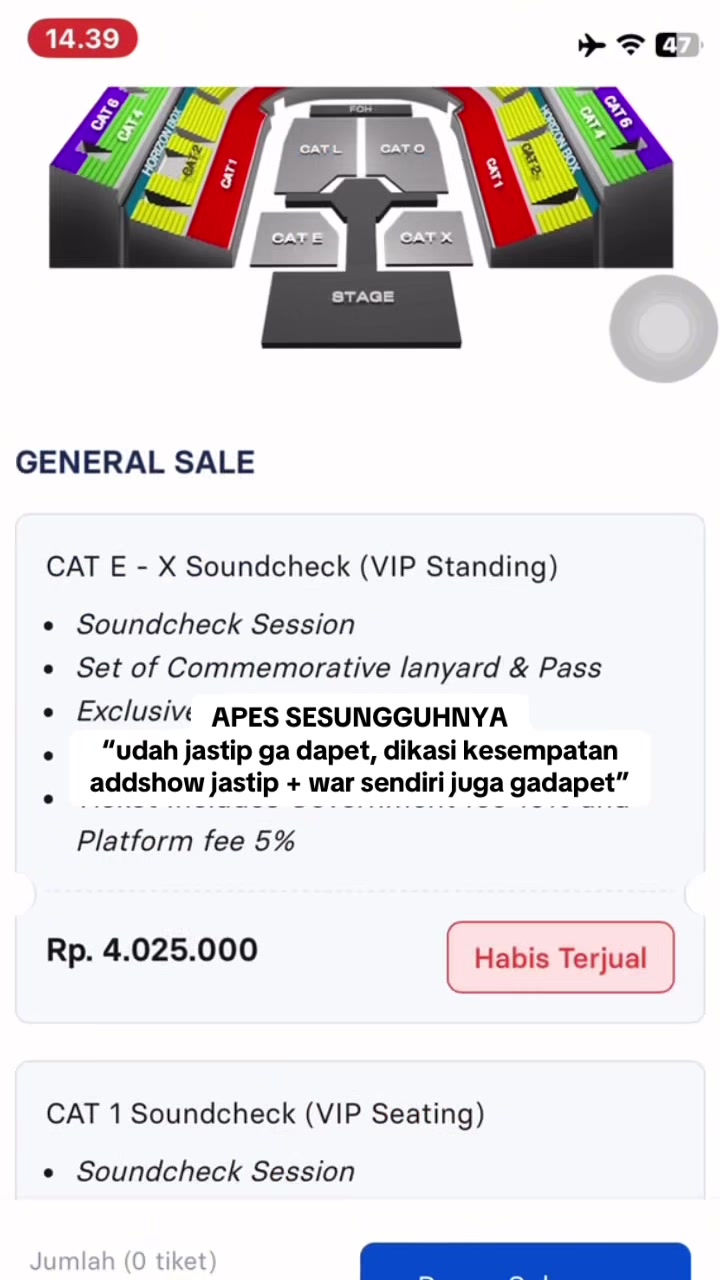Open CAT E - X Soundcheck ticket card
This screenshot has height=1280, width=720.
pos(360,769)
